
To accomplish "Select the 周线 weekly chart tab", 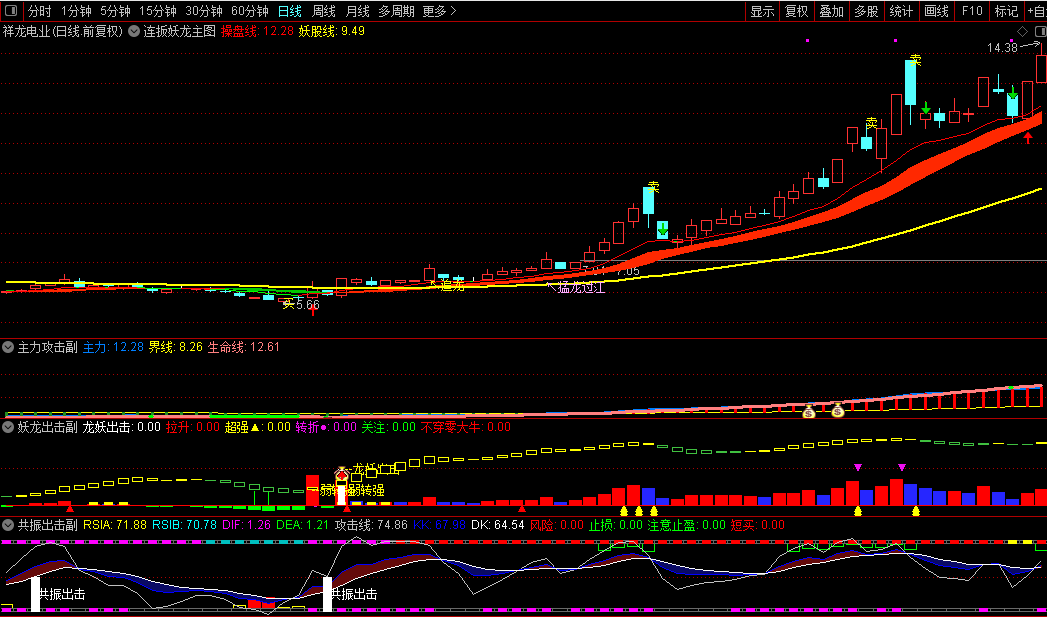I will click(324, 11).
